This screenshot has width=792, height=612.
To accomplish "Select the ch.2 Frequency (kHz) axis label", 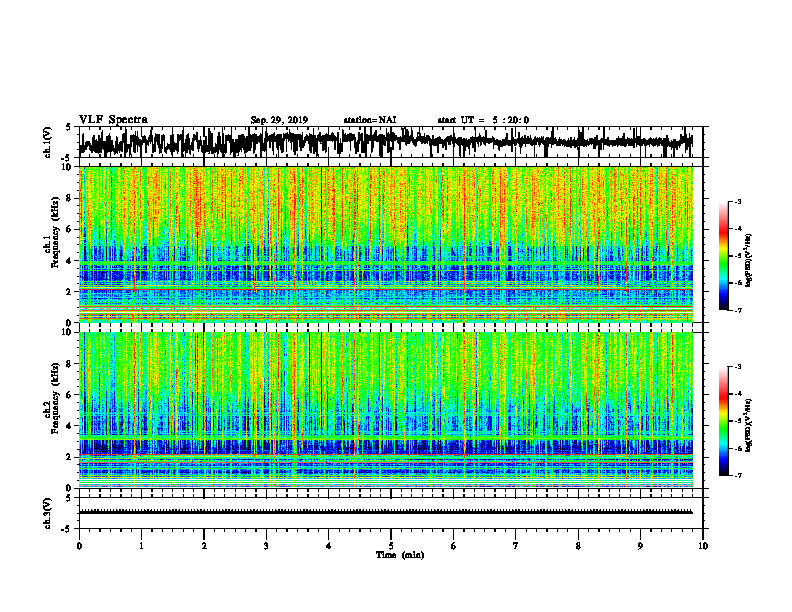I will pyautogui.click(x=52, y=398).
